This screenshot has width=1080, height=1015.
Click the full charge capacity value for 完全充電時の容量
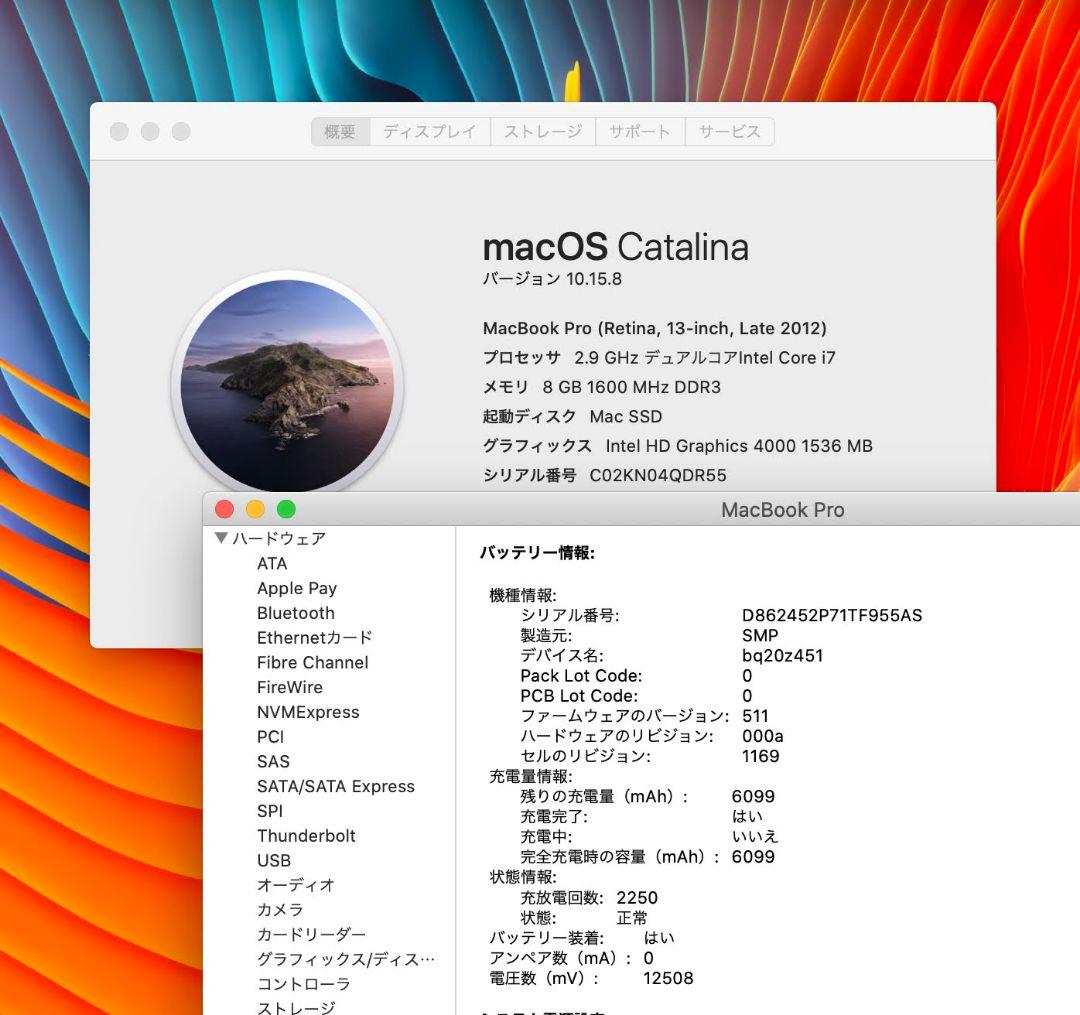pyautogui.click(x=753, y=857)
